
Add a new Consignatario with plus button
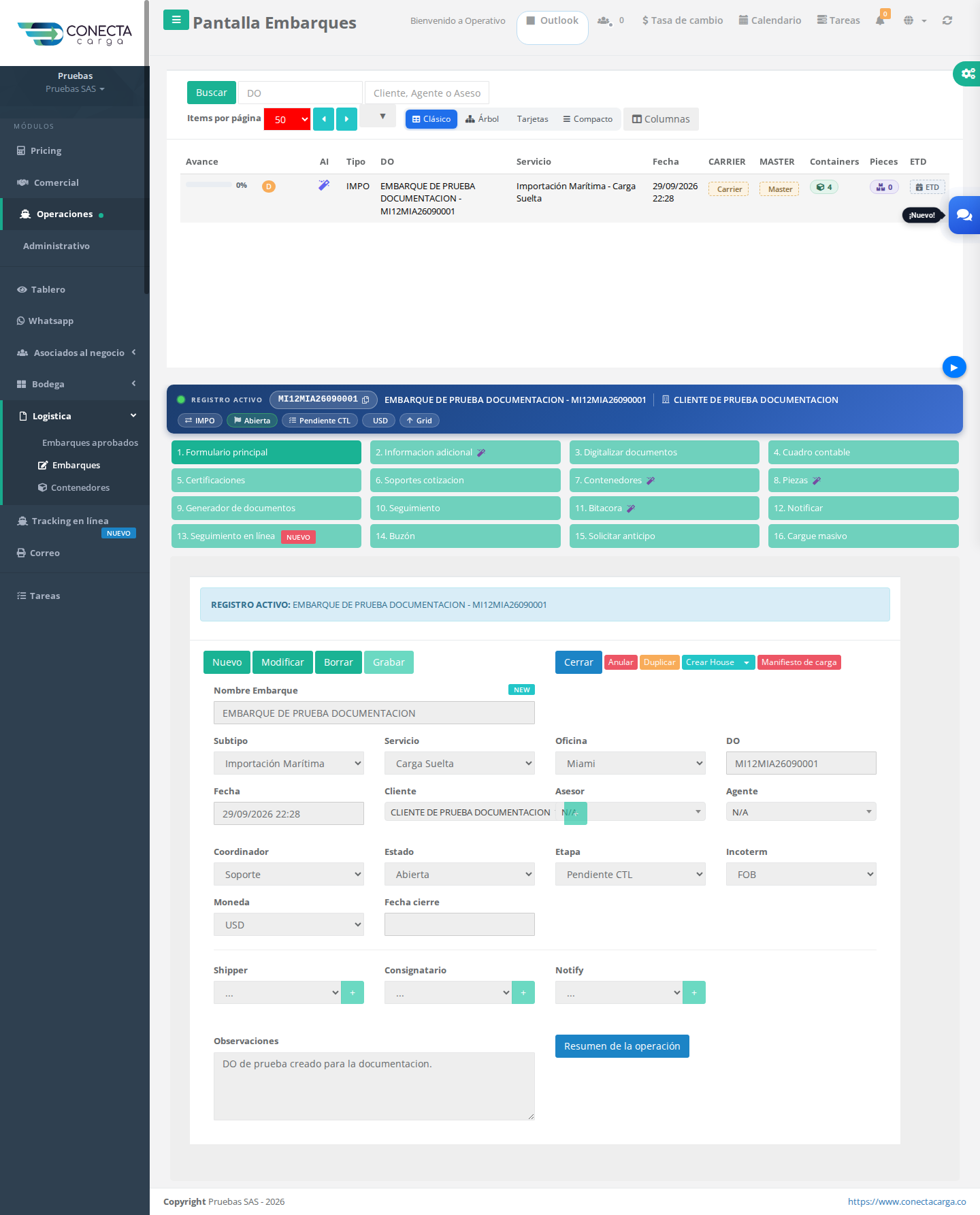point(523,992)
